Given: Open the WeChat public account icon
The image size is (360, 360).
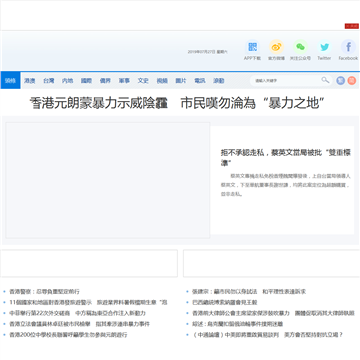Looking at the screenshot, I should point(300,47).
